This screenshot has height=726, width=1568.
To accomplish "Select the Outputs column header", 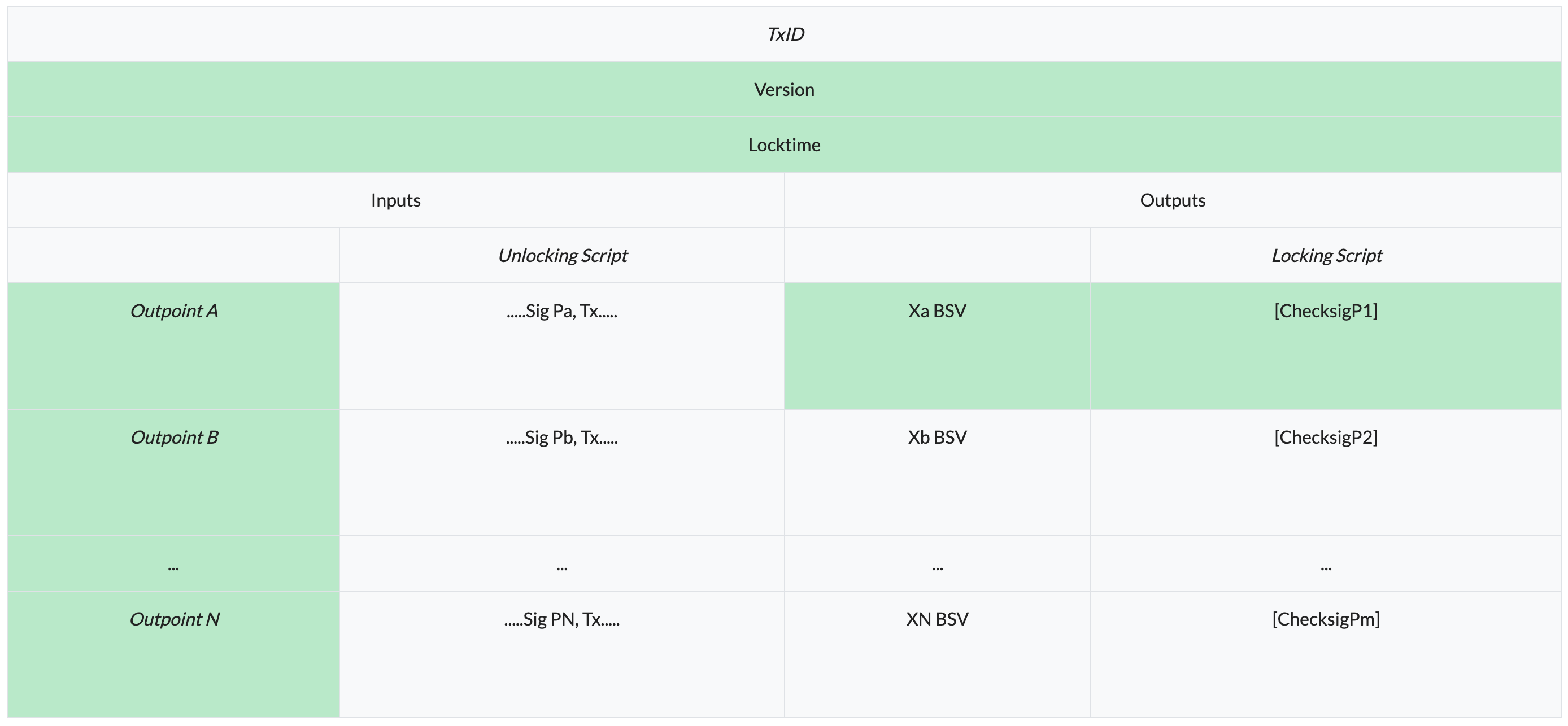I will coord(1173,200).
